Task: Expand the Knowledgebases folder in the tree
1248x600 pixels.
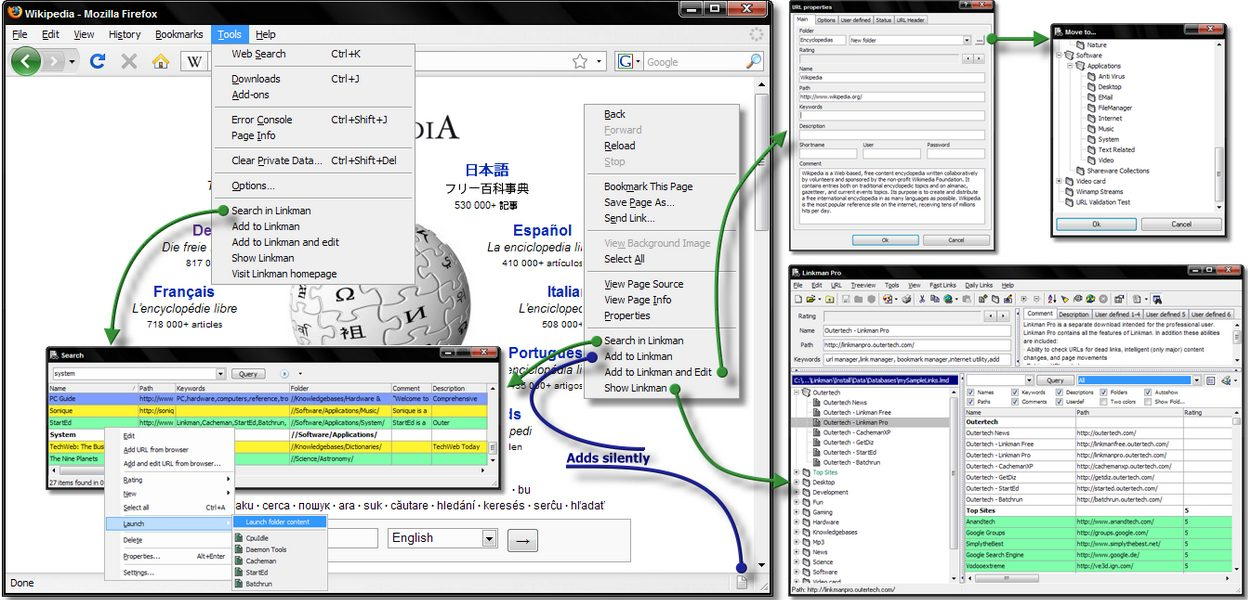Action: pyautogui.click(x=795, y=532)
